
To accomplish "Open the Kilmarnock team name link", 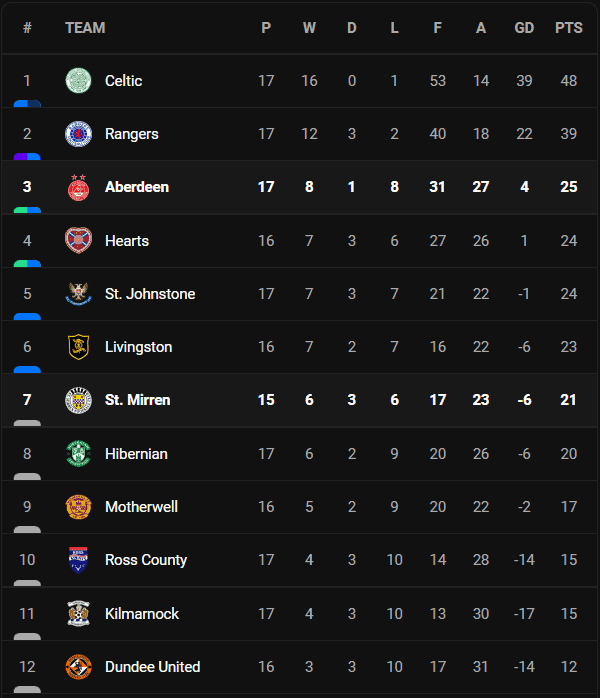I will coord(142,614).
